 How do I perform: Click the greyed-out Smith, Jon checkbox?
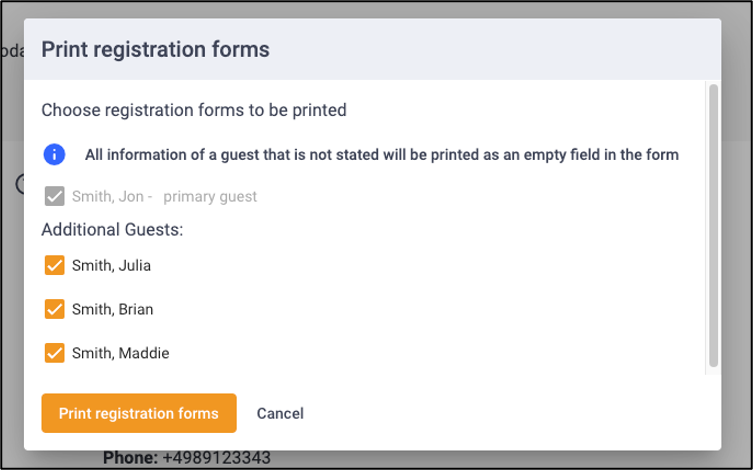54,196
